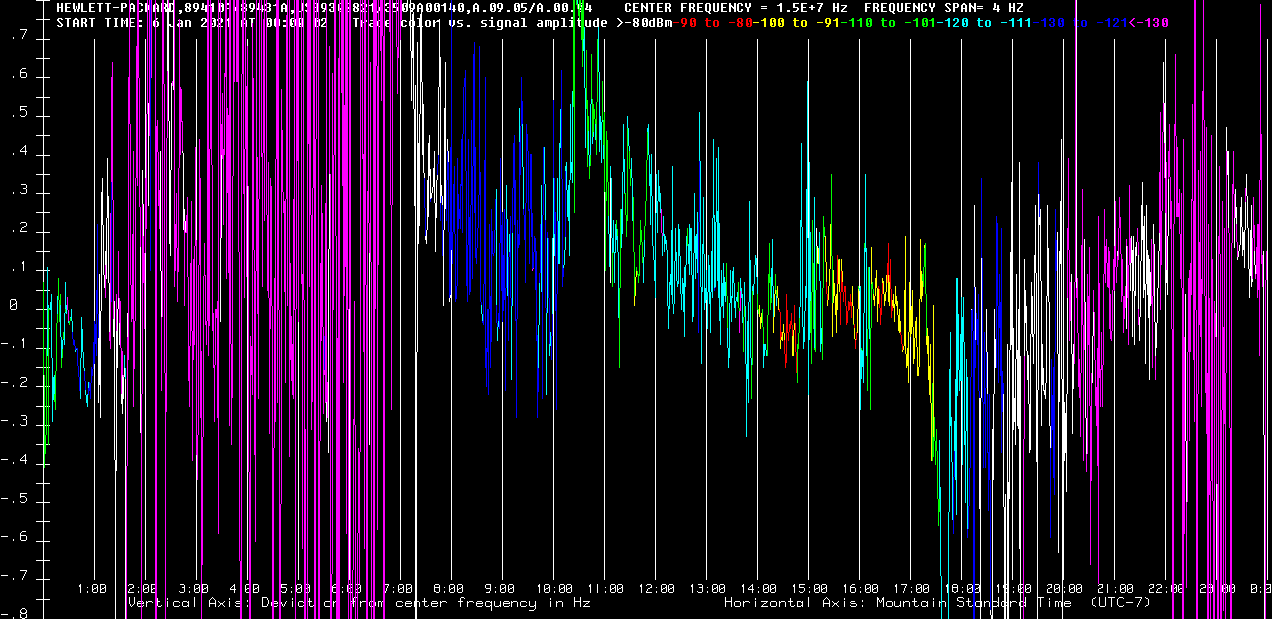Click the white '>-80dBm' legend entry

coord(643,22)
